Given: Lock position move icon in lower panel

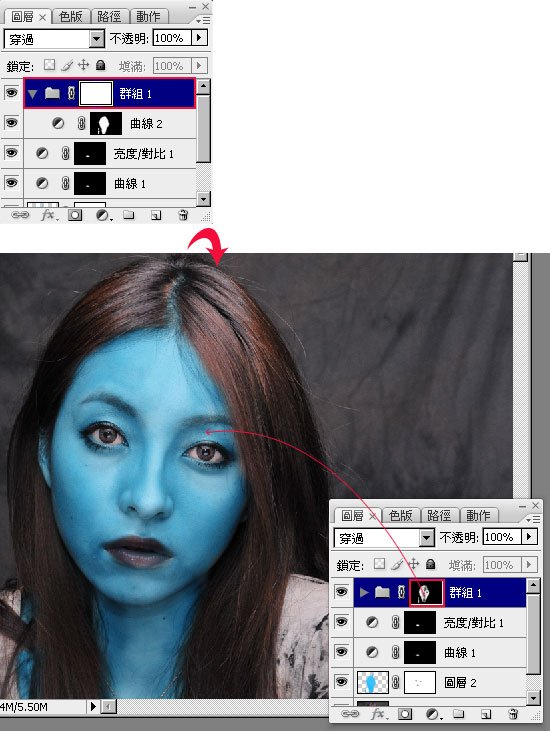Looking at the screenshot, I should (x=413, y=564).
